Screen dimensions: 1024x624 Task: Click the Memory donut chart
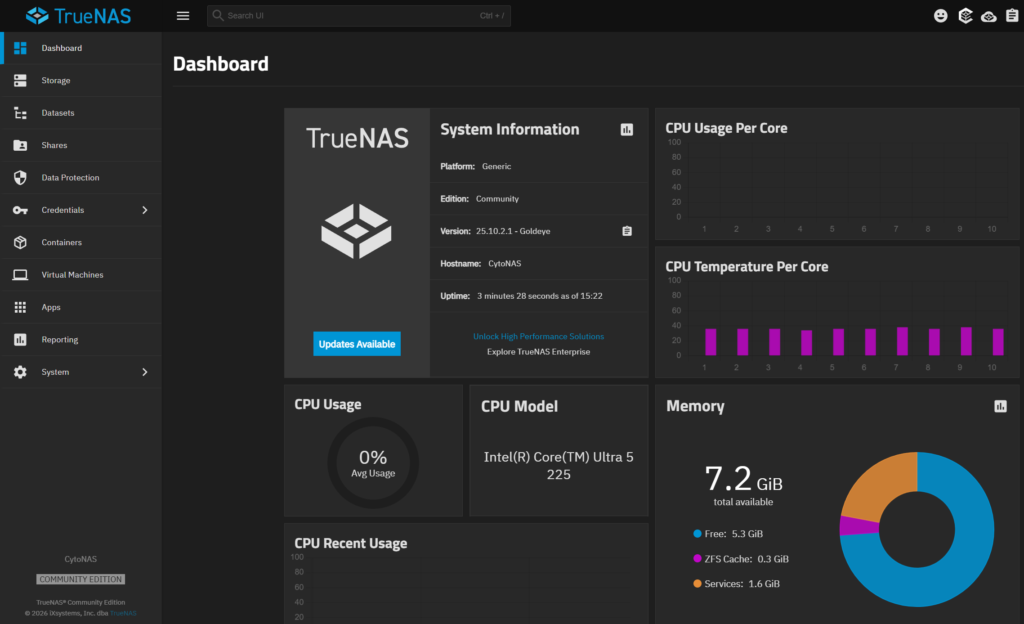(x=917, y=529)
